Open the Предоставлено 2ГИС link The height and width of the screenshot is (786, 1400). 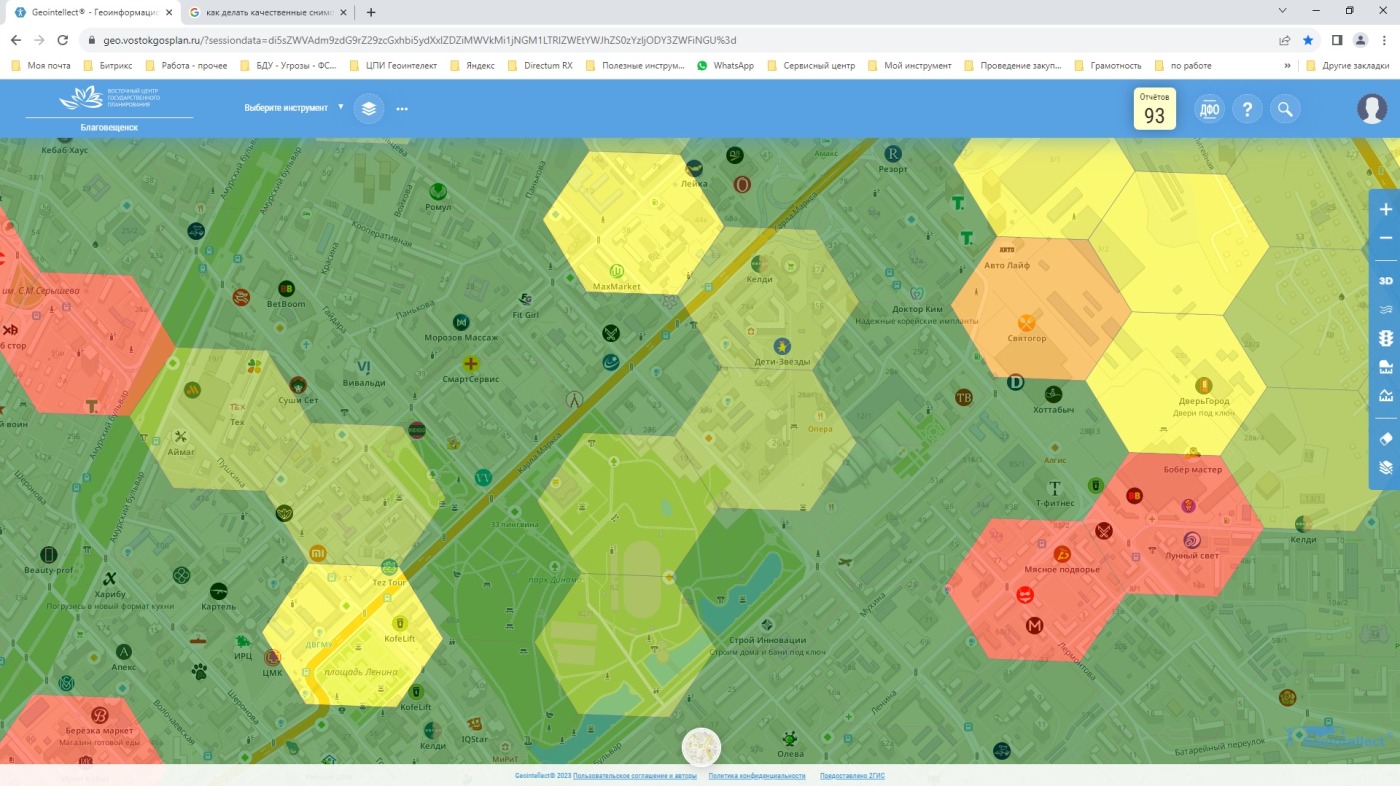click(852, 776)
